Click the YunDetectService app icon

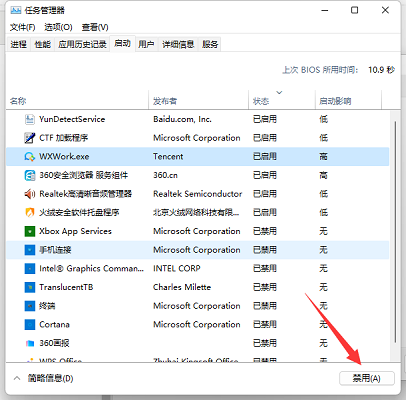[x=30, y=119]
